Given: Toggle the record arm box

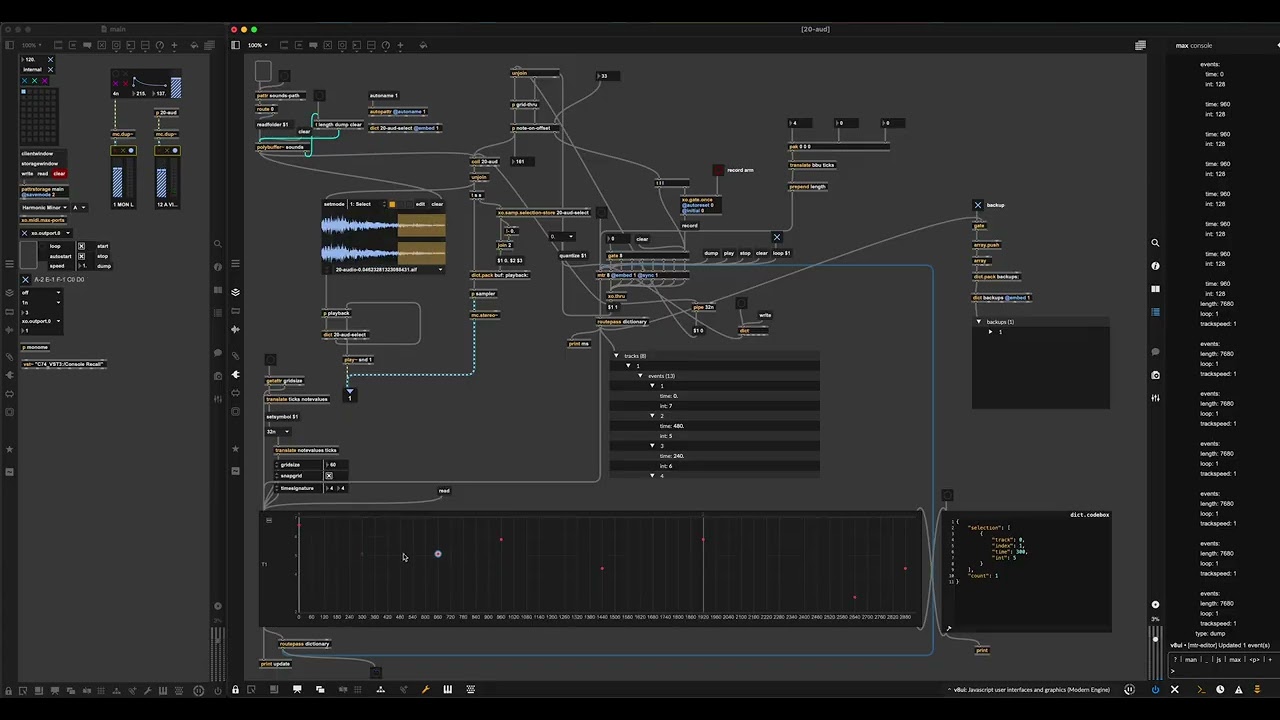Looking at the screenshot, I should coord(718,170).
